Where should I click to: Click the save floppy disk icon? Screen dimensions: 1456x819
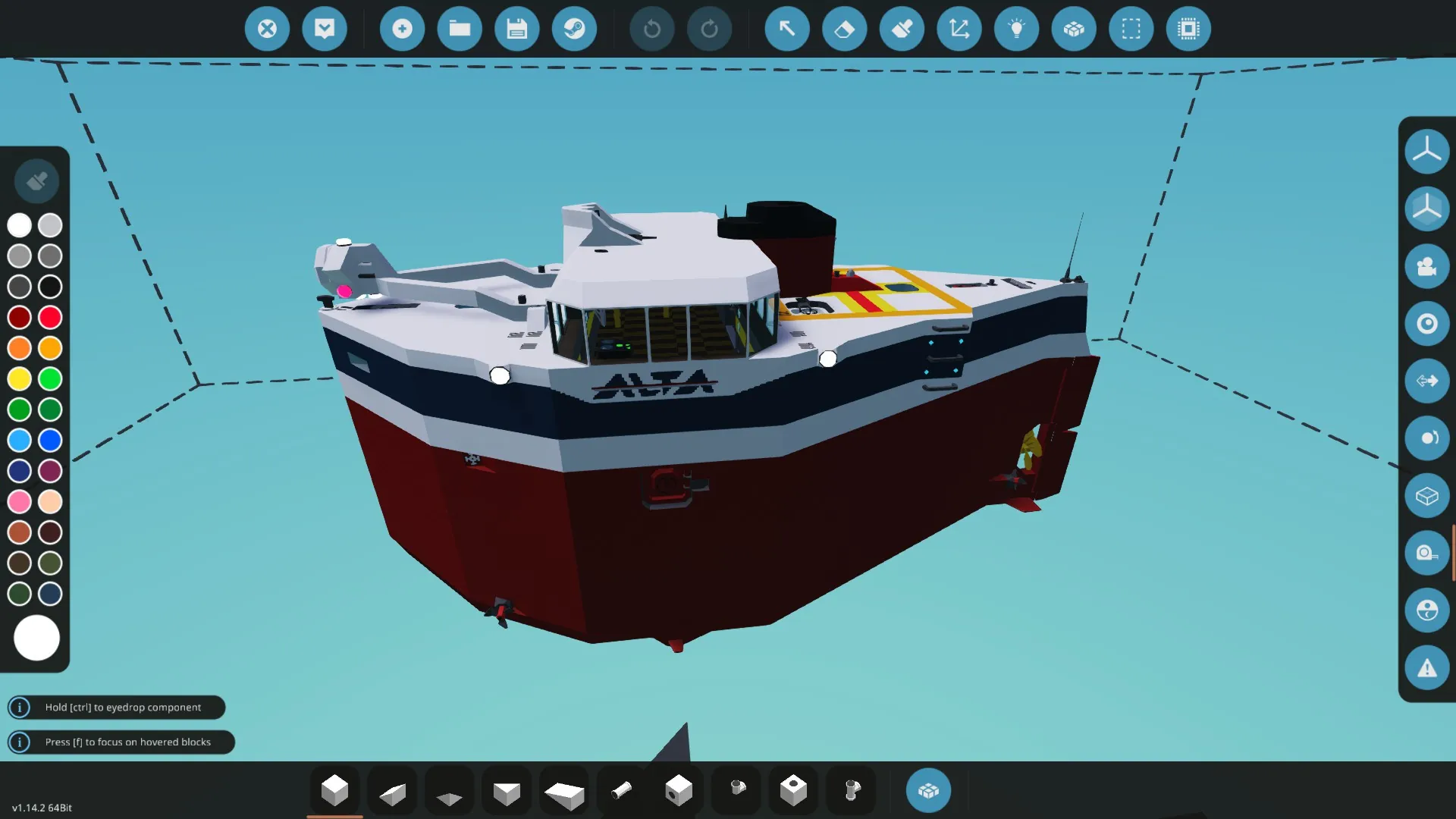click(x=516, y=29)
